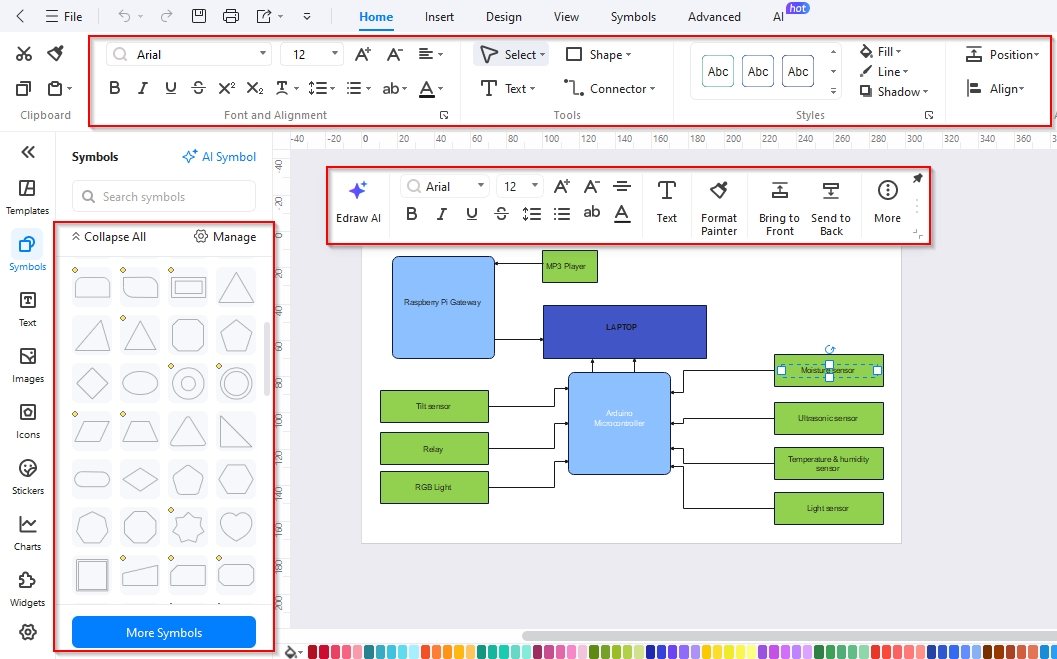This screenshot has width=1057, height=659.
Task: Activate the ribbon Format Painter brush
Action: (55, 53)
